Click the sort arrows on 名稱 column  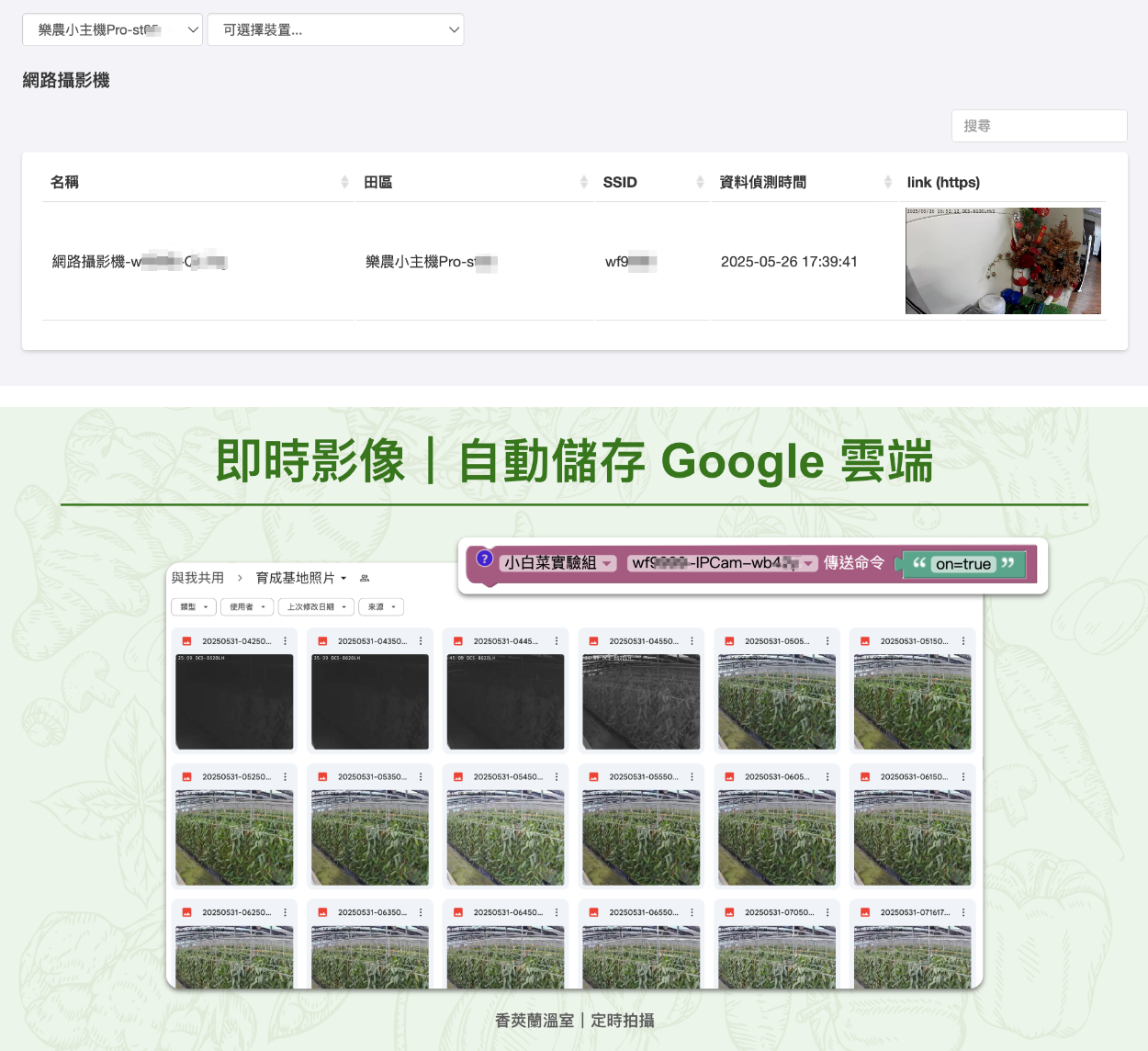(x=344, y=182)
